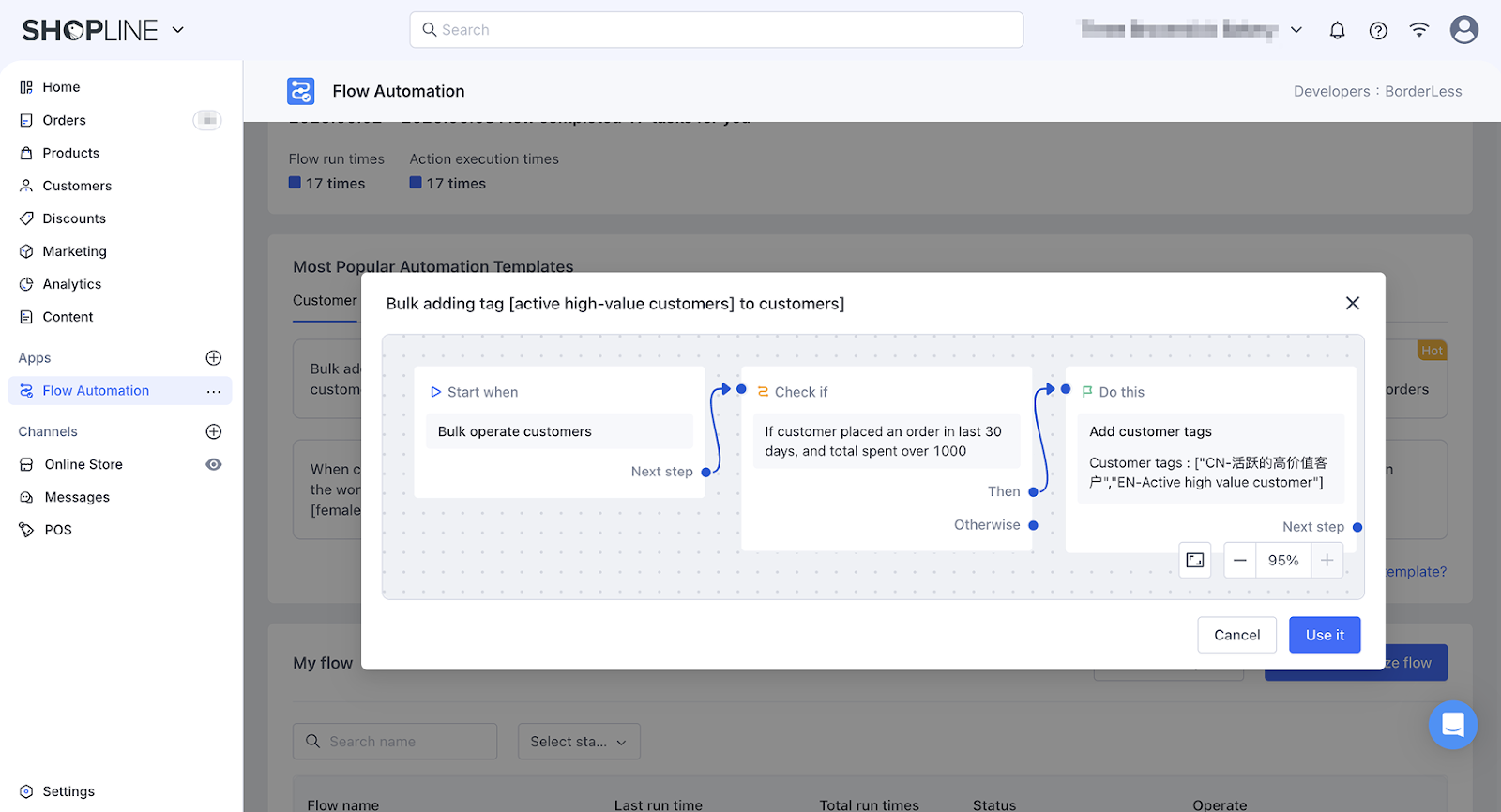Image resolution: width=1501 pixels, height=812 pixels.
Task: Click the network wifi status icon
Action: point(1419,30)
